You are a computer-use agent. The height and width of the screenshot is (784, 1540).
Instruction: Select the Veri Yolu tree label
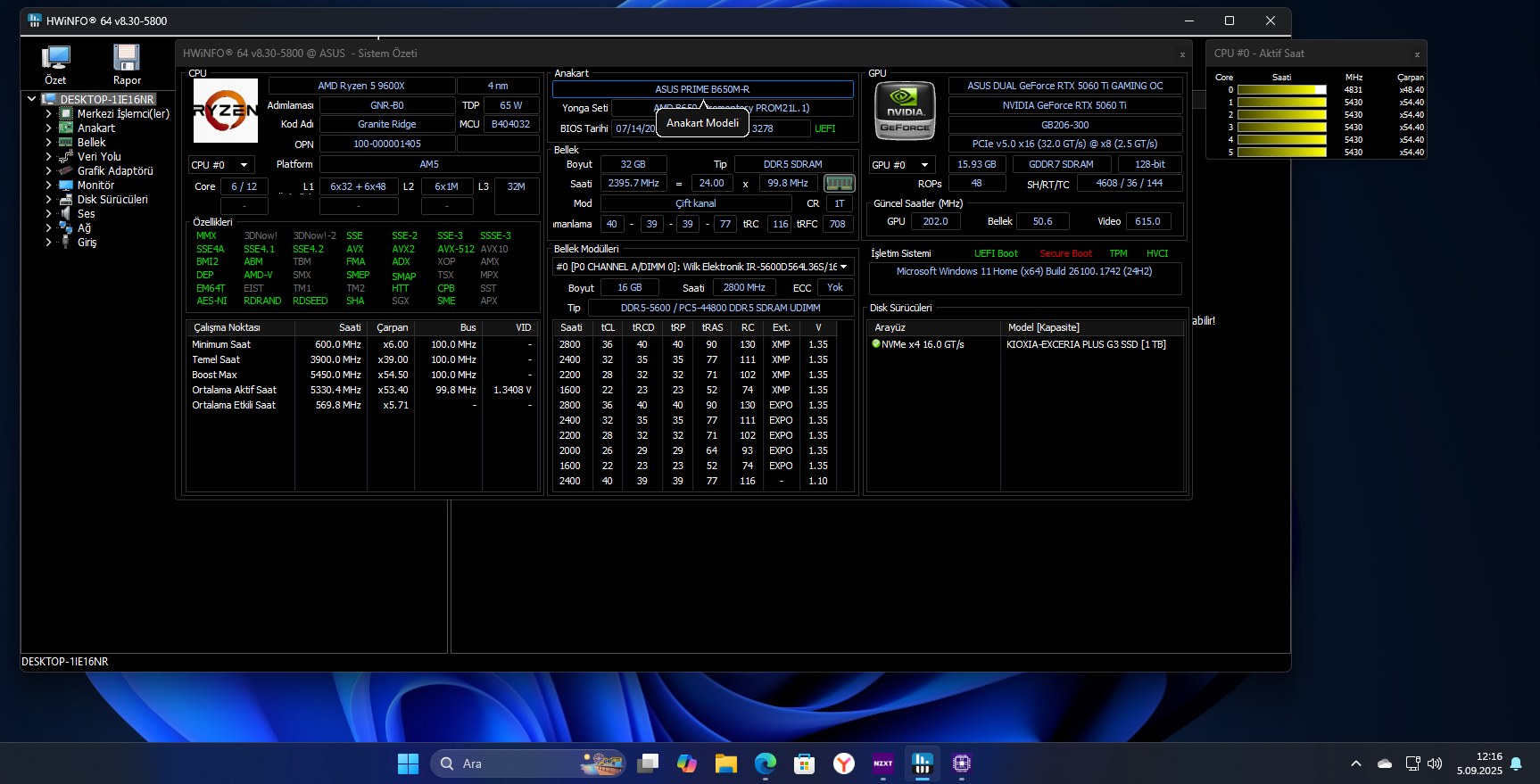pyautogui.click(x=99, y=157)
